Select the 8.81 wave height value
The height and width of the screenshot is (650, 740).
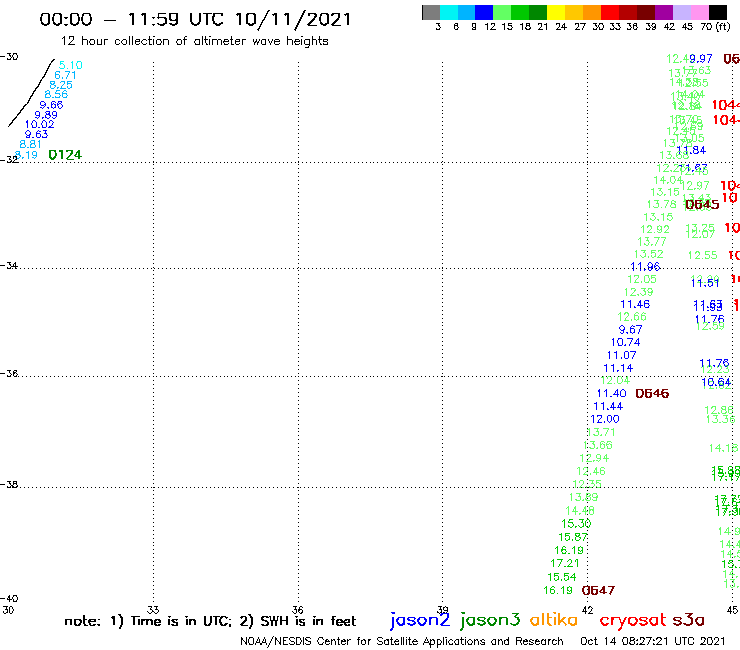tap(31, 144)
